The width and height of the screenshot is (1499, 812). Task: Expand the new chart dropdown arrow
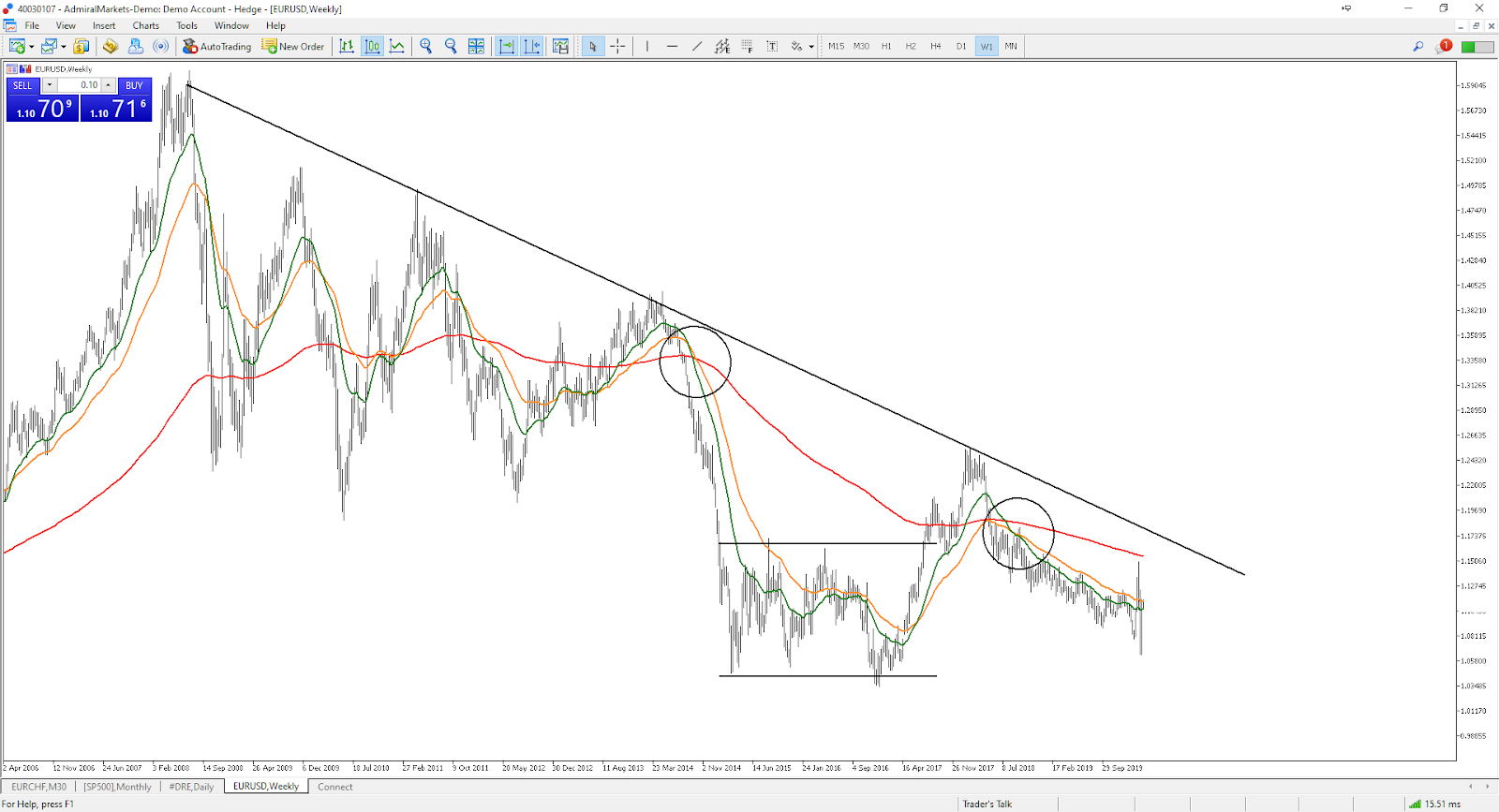tap(31, 46)
